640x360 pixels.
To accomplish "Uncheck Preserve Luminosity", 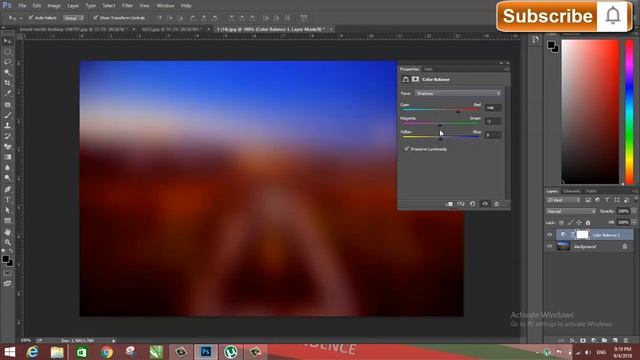I will click(407, 149).
